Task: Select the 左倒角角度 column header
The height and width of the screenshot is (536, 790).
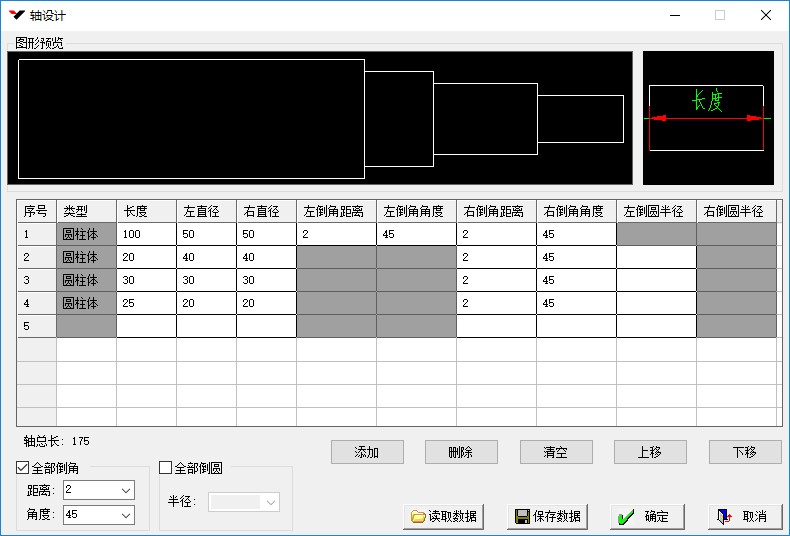Action: tap(417, 211)
